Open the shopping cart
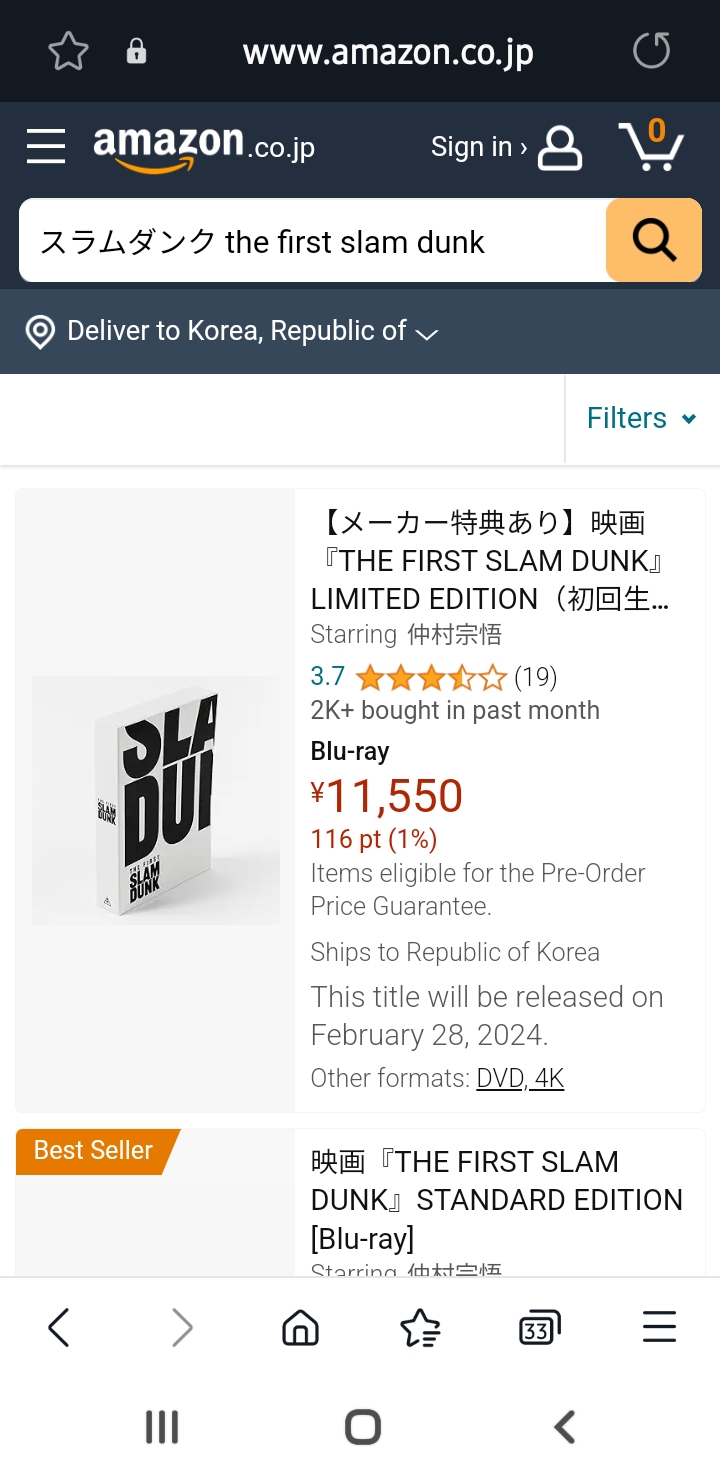 tap(651, 147)
